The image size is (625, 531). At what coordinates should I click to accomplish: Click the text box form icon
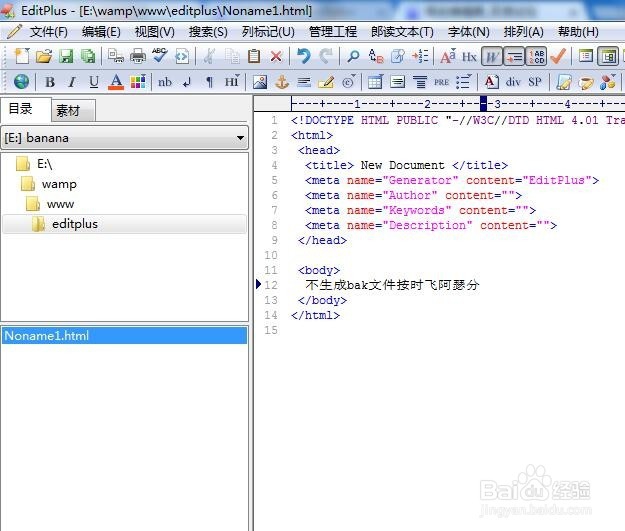coord(398,82)
